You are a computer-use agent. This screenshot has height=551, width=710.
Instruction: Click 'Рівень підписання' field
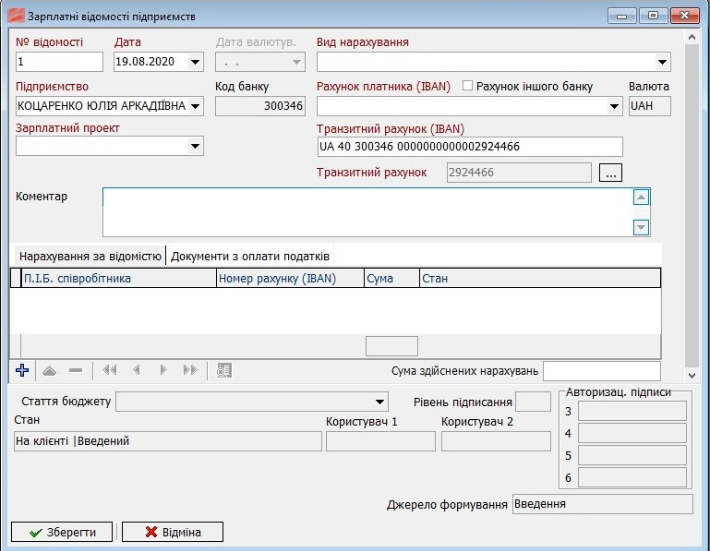(x=533, y=402)
